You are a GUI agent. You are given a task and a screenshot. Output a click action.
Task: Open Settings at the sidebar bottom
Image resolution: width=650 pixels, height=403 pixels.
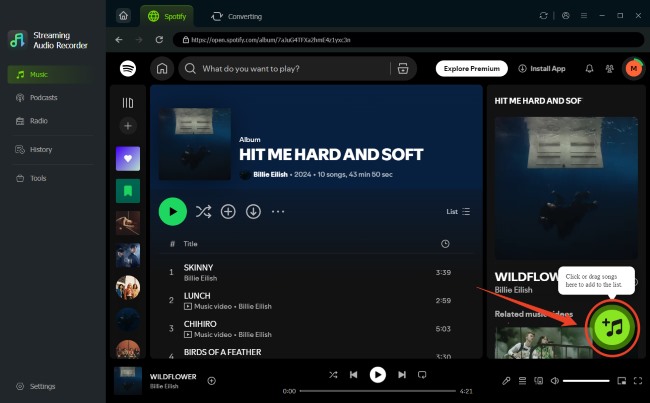click(x=36, y=386)
